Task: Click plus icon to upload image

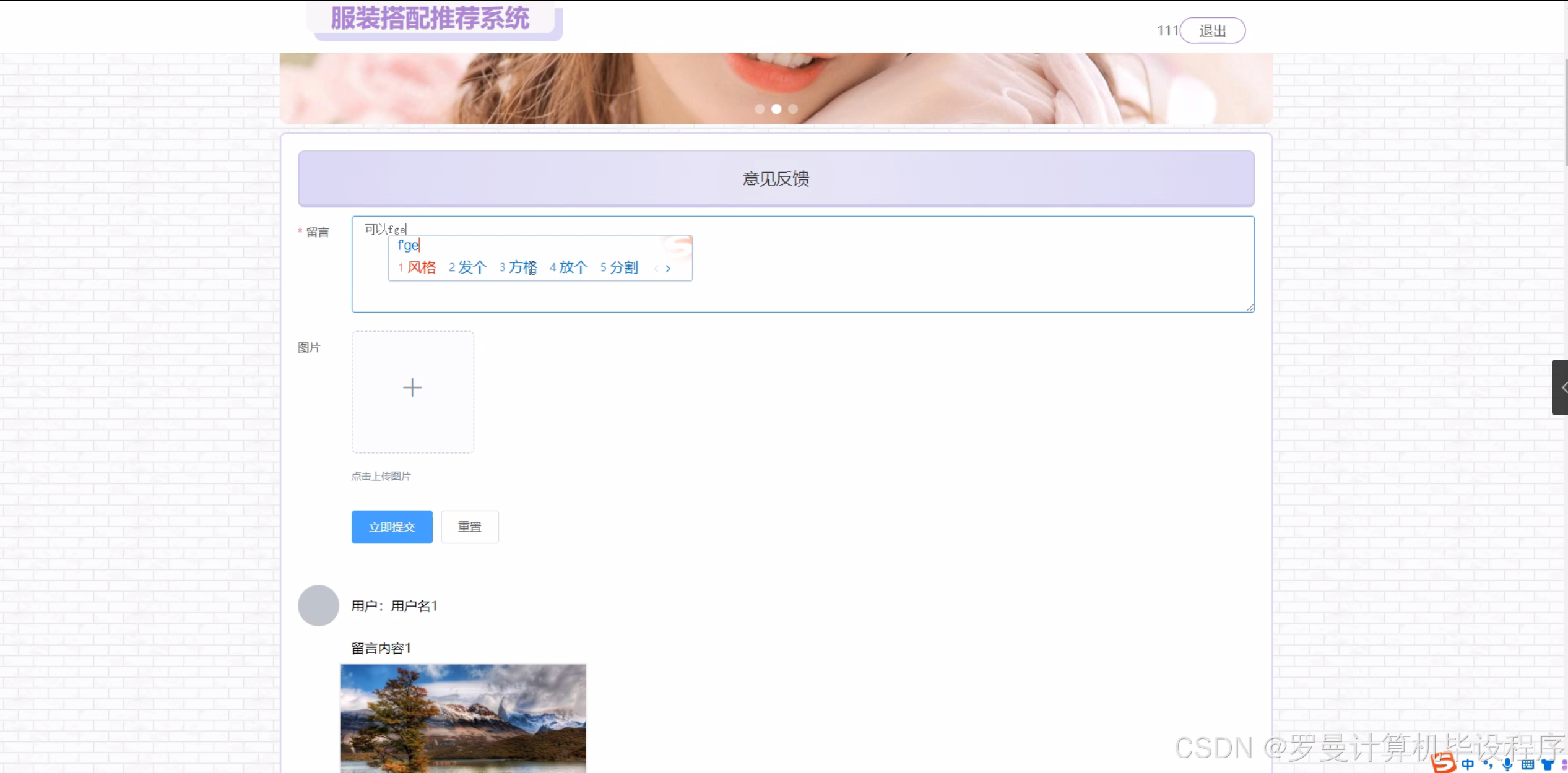Action: [x=412, y=388]
